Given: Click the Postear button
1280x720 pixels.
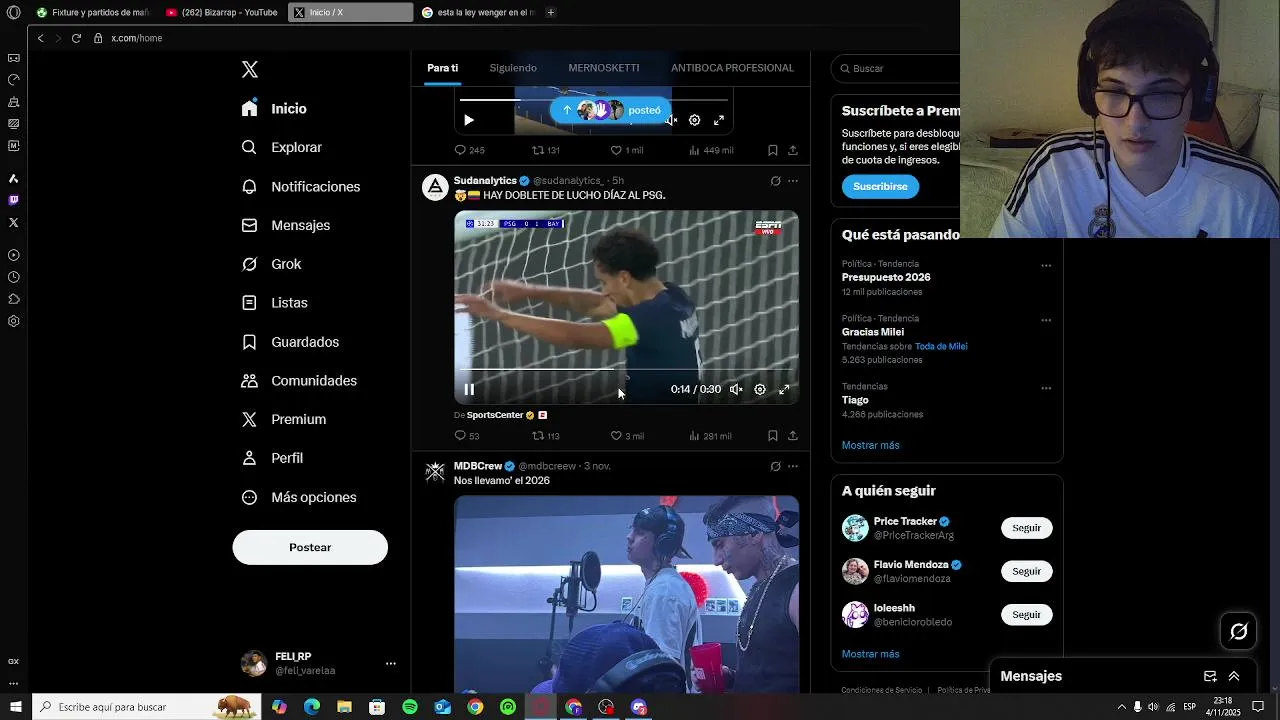Looking at the screenshot, I should 310,547.
